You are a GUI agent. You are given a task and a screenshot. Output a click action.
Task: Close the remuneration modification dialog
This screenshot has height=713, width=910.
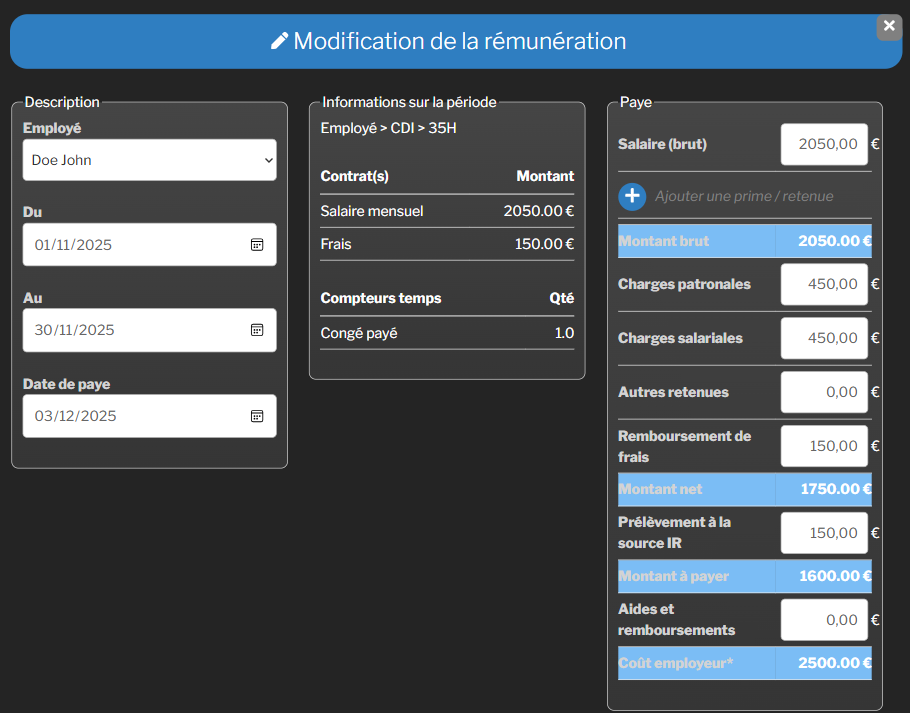[x=889, y=27]
